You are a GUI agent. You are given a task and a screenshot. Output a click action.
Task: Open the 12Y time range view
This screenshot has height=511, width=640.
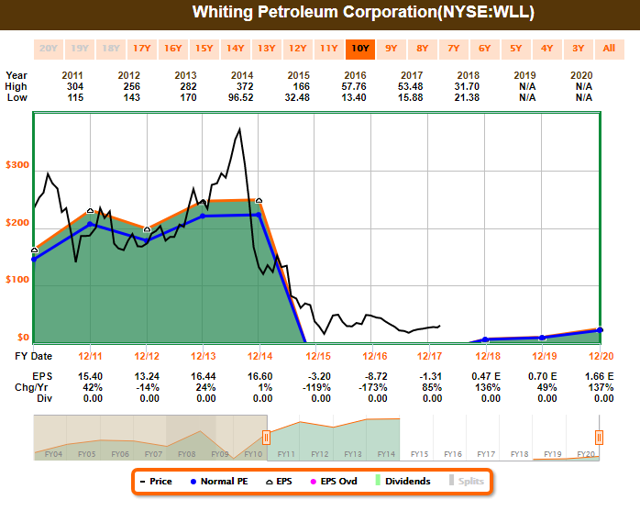298,49
